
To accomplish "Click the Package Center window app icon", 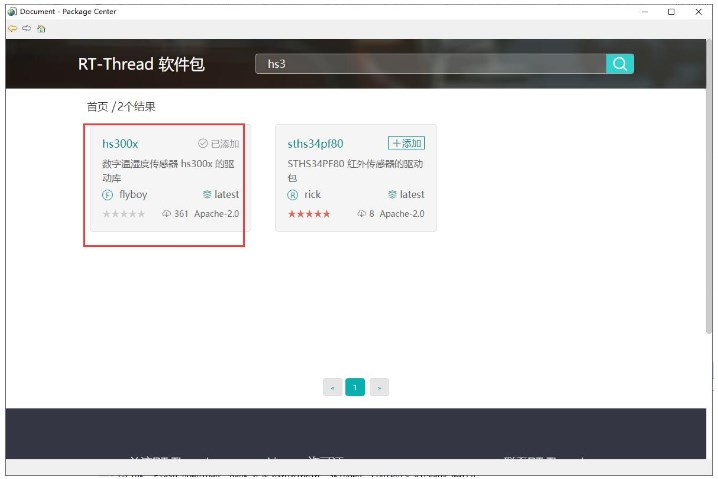I will tap(12, 11).
